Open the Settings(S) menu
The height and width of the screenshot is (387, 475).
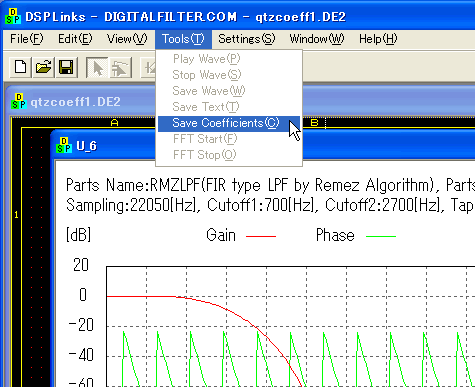click(x=247, y=39)
